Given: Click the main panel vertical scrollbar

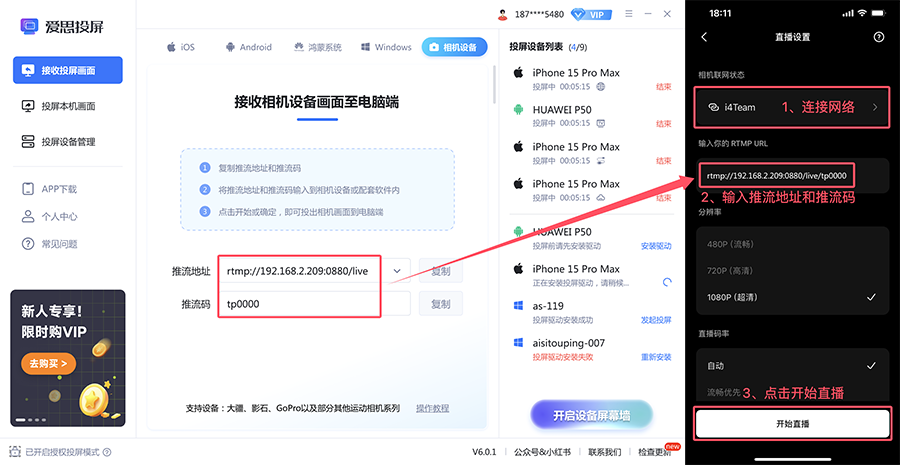Looking at the screenshot, I should coord(494,86).
